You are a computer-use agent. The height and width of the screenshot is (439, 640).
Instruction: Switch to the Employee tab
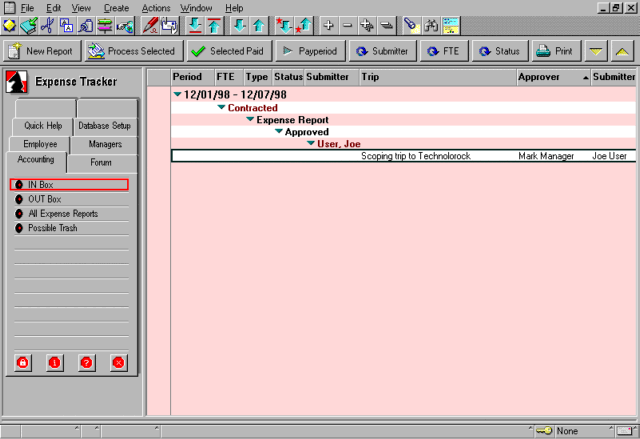click(x=40, y=144)
